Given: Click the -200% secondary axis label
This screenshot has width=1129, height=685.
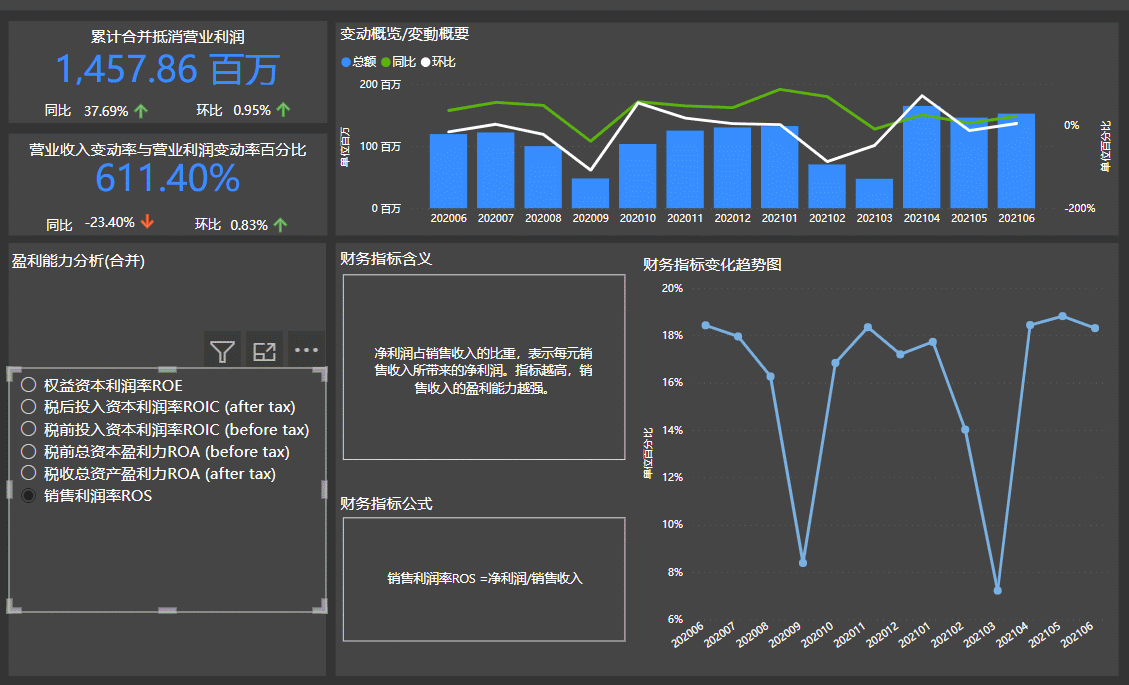Looking at the screenshot, I should coord(1080,208).
